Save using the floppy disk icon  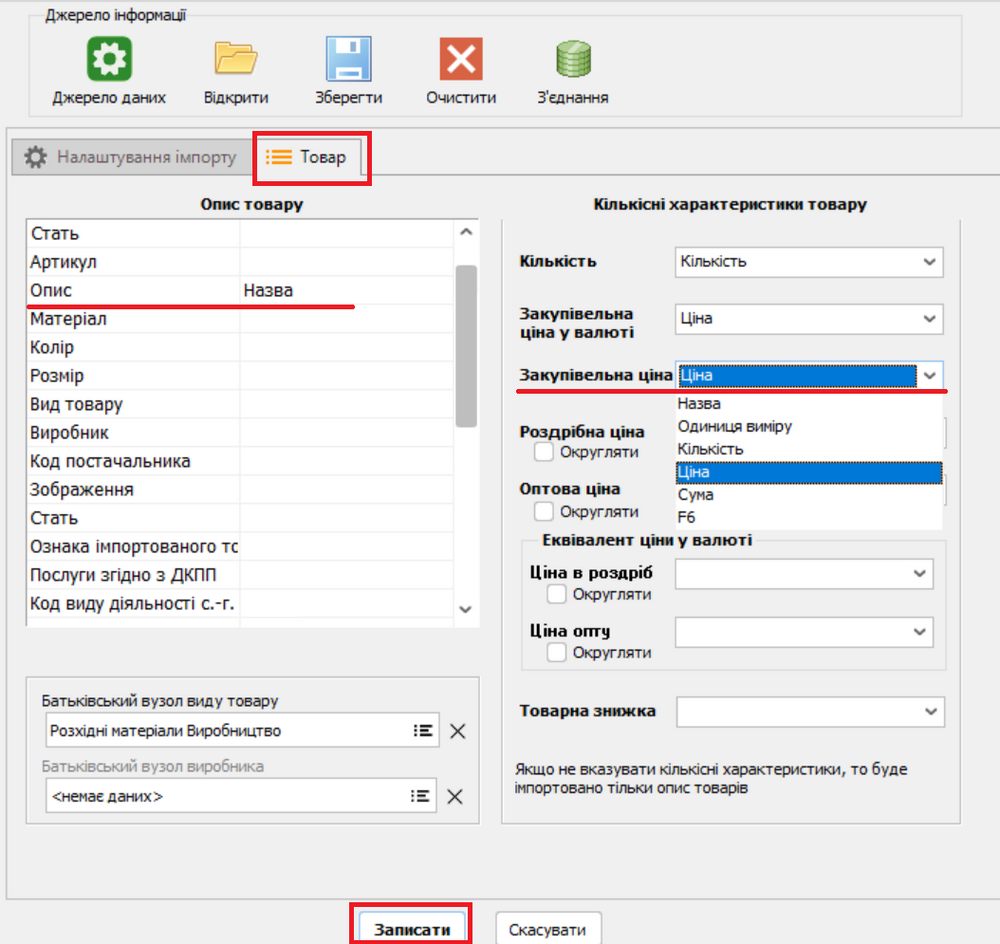click(348, 59)
